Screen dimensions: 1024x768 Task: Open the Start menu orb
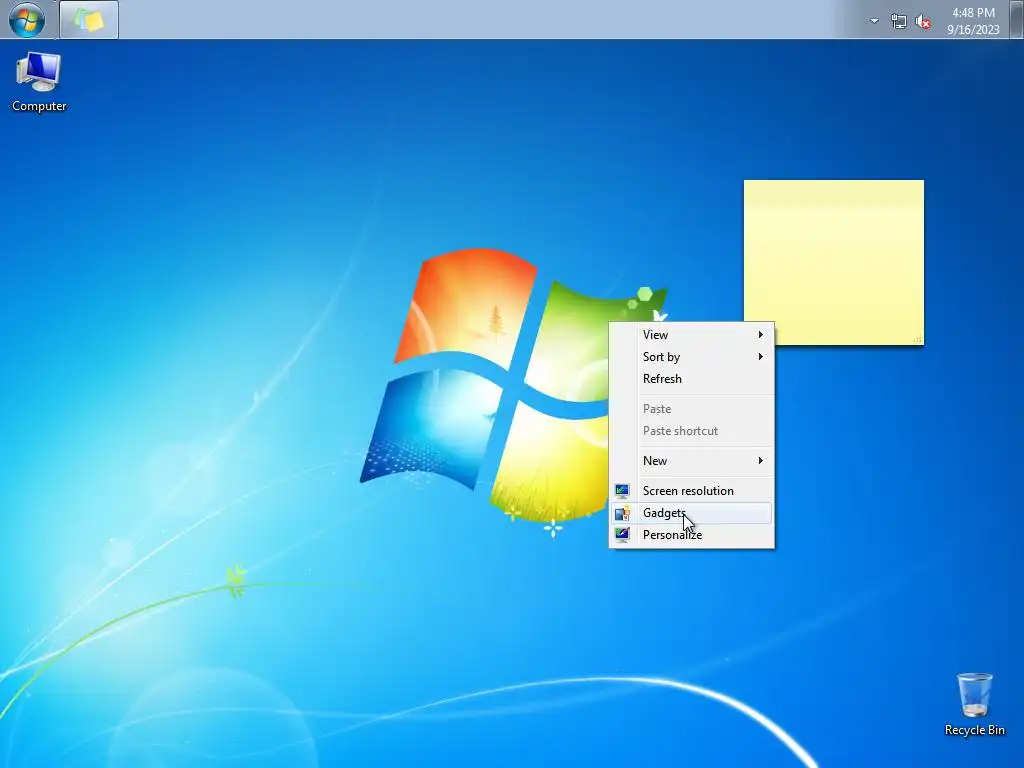(x=27, y=20)
